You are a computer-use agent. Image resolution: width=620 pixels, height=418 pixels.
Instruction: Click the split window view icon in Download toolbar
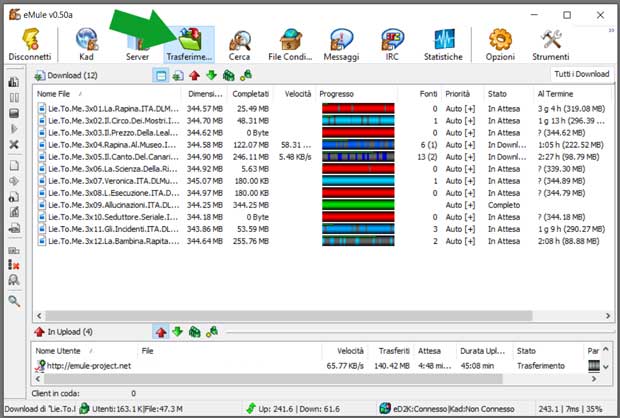(161, 75)
